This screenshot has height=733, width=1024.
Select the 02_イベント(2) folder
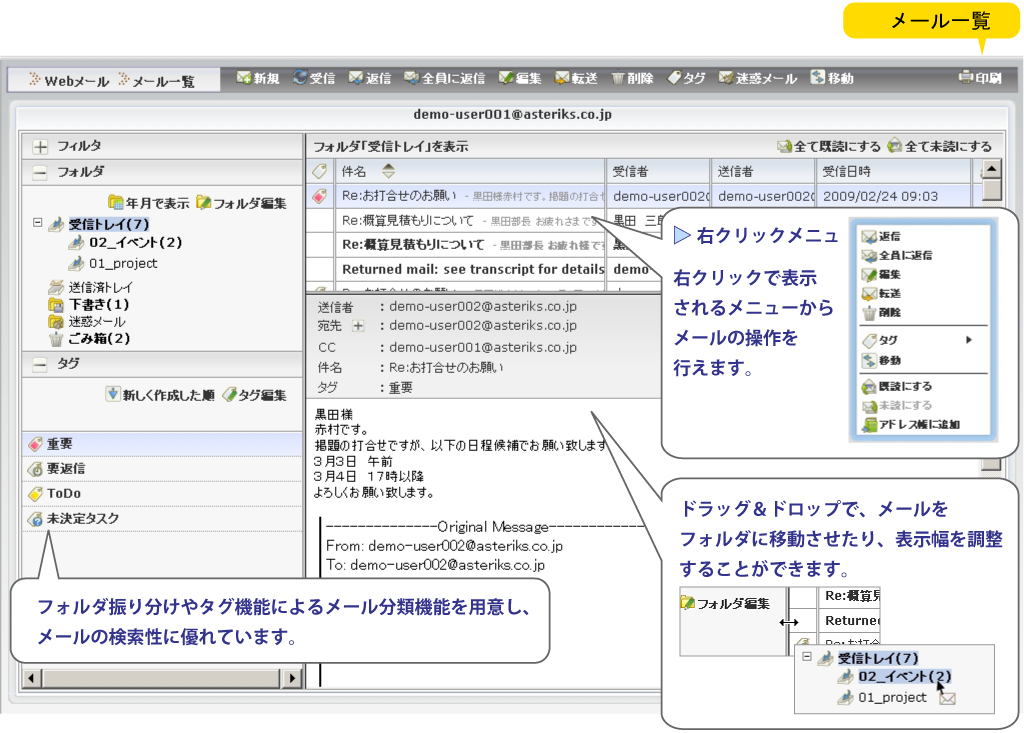point(135,242)
